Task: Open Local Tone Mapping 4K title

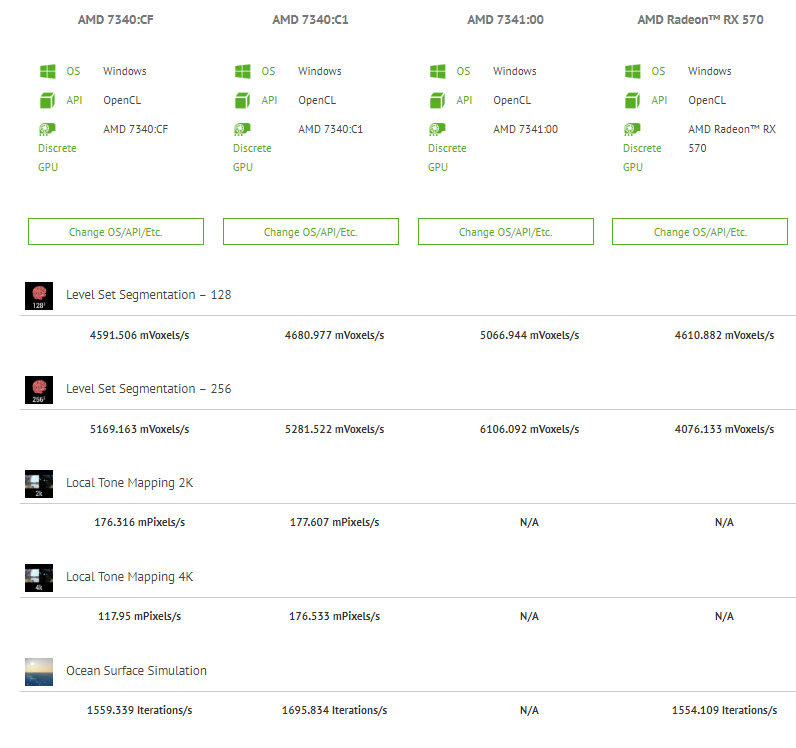Action: click(129, 577)
